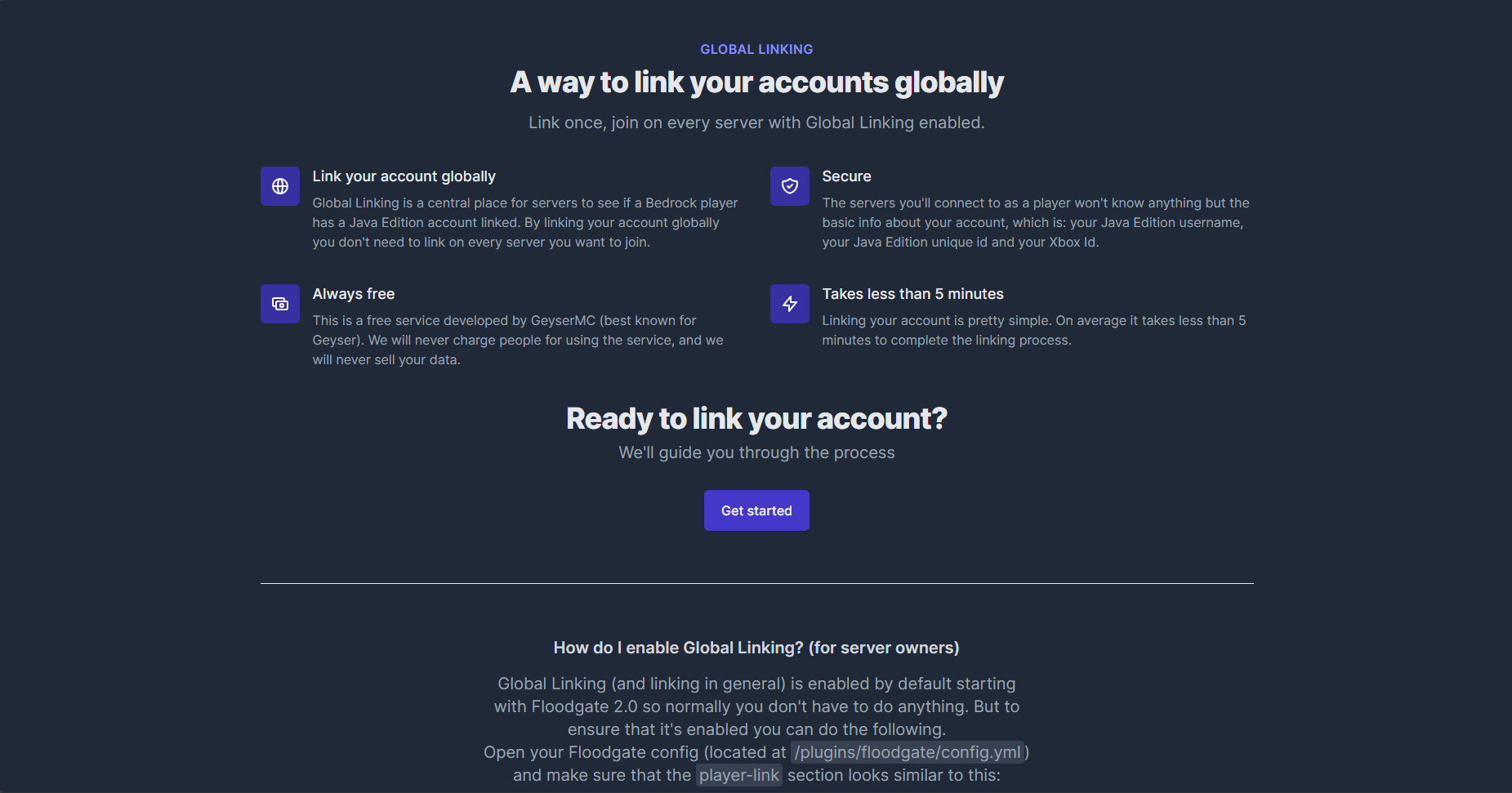Click the /plugins/floodgate/config.yml code snippet
1512x793 pixels.
pos(908,752)
